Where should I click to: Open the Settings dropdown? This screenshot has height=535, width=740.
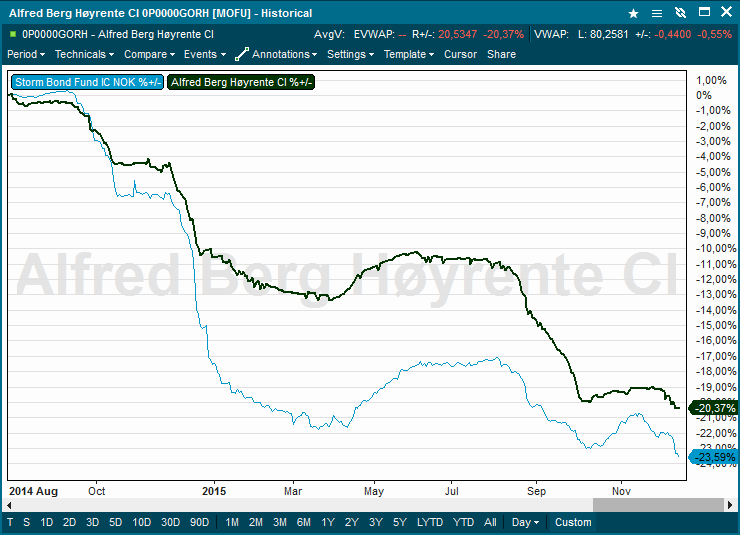pyautogui.click(x=351, y=54)
